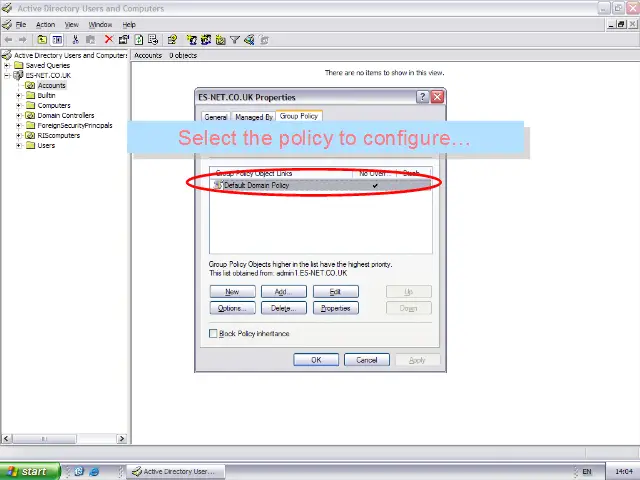Select Default Domain Policy row
This screenshot has width=640, height=480.
tap(321, 185)
